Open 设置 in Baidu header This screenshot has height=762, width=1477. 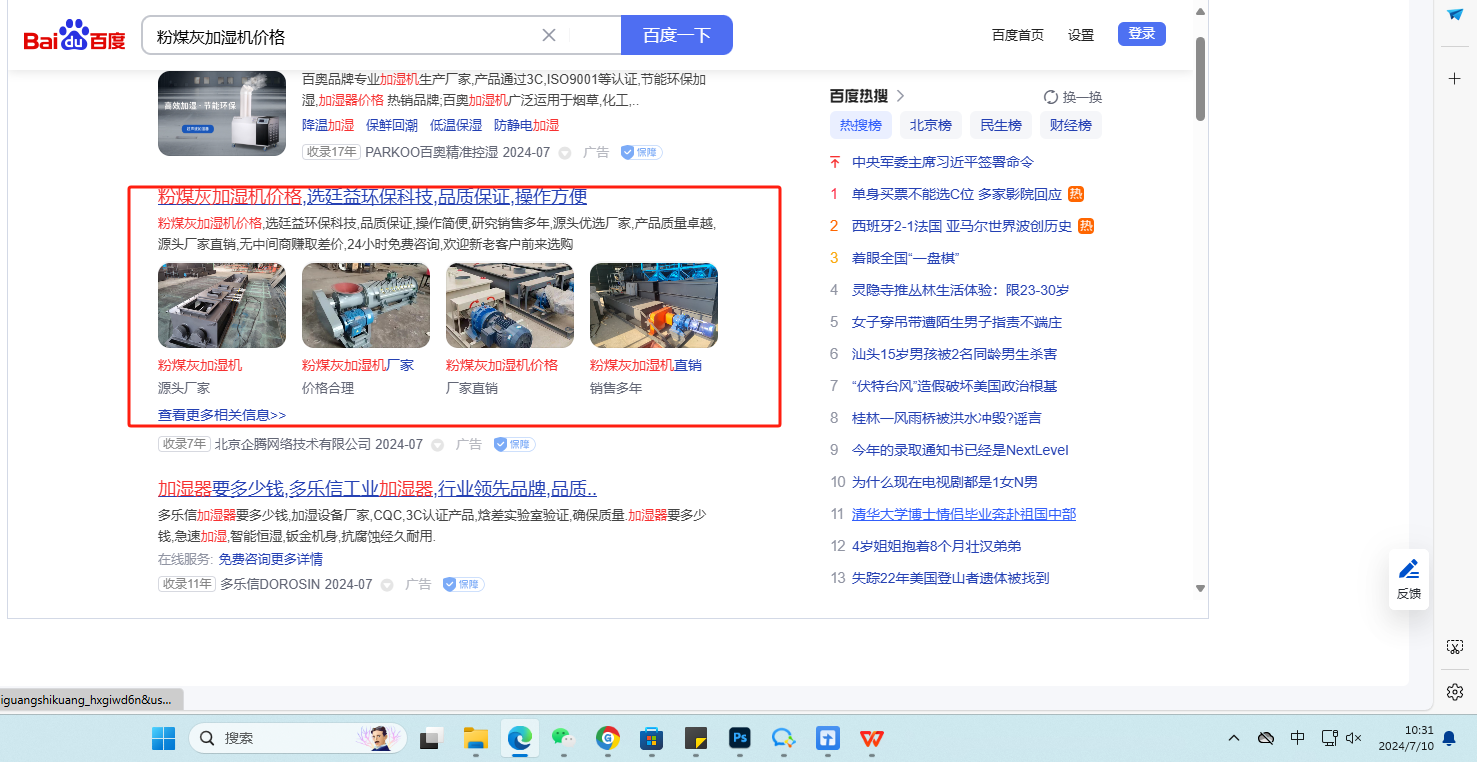pyautogui.click(x=1081, y=35)
